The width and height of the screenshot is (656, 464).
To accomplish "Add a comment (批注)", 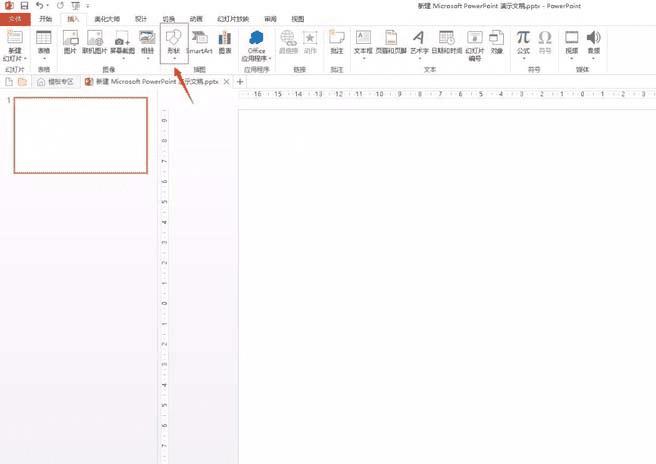I will 337,42.
